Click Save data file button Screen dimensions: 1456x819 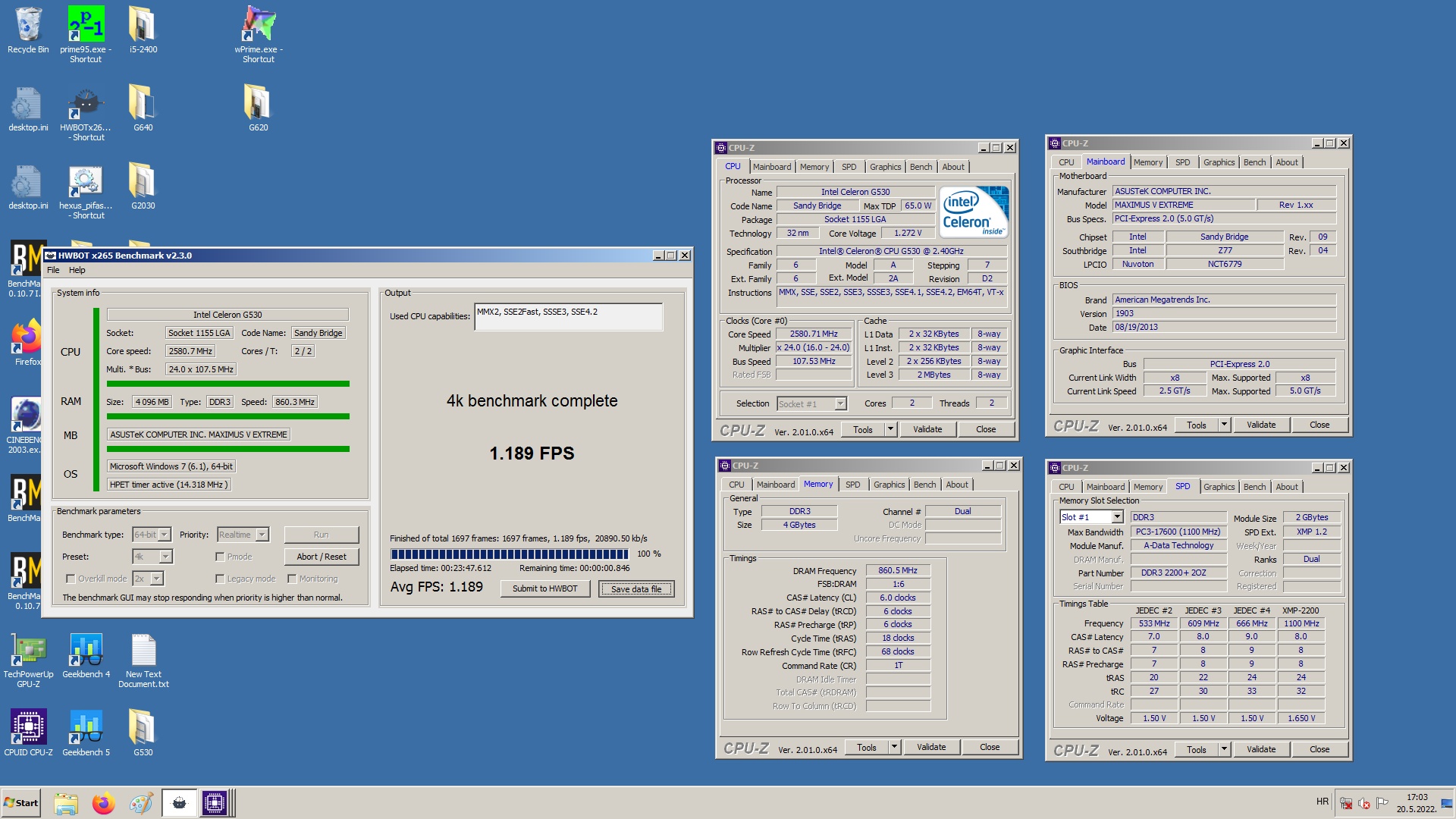pyautogui.click(x=635, y=588)
